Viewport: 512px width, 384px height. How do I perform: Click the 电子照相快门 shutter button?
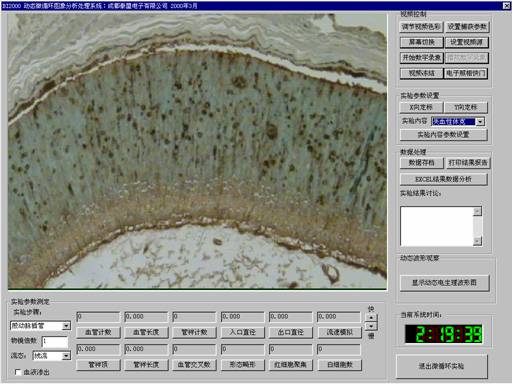[465, 73]
